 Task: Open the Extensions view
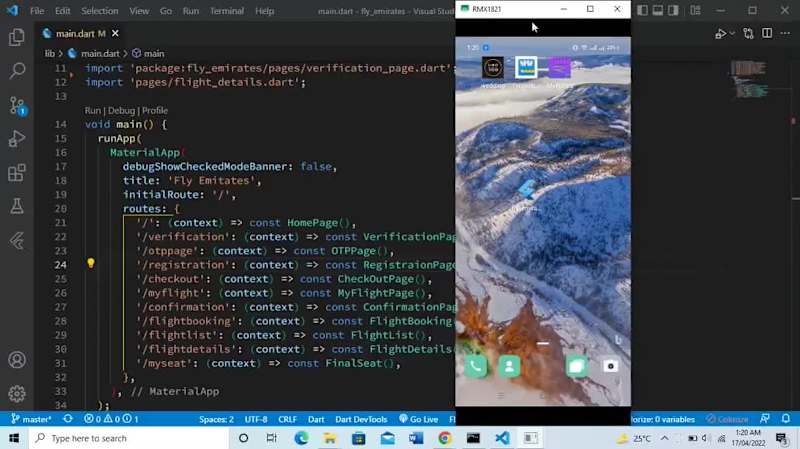pos(17,172)
